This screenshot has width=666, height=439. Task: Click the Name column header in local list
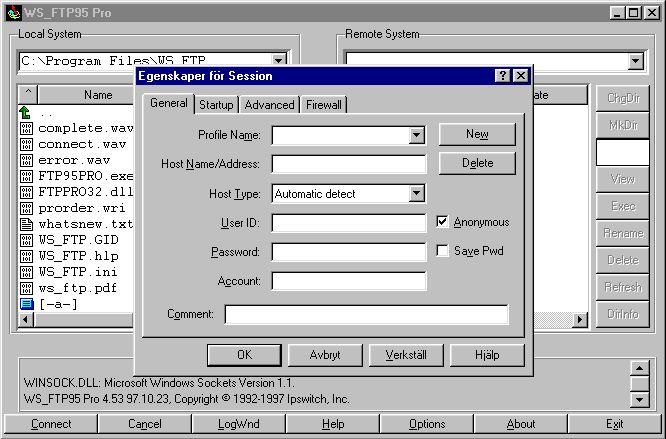click(x=87, y=95)
